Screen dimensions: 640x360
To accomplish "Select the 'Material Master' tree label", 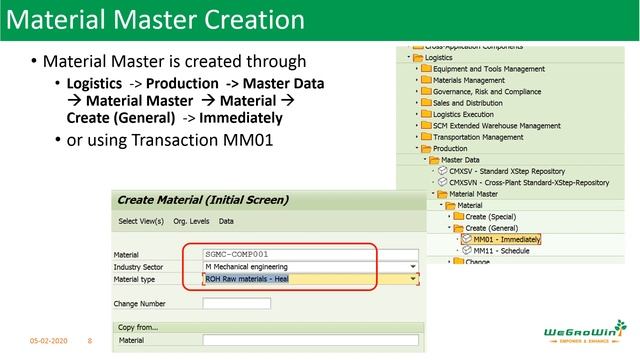I will pyautogui.click(x=473, y=194).
